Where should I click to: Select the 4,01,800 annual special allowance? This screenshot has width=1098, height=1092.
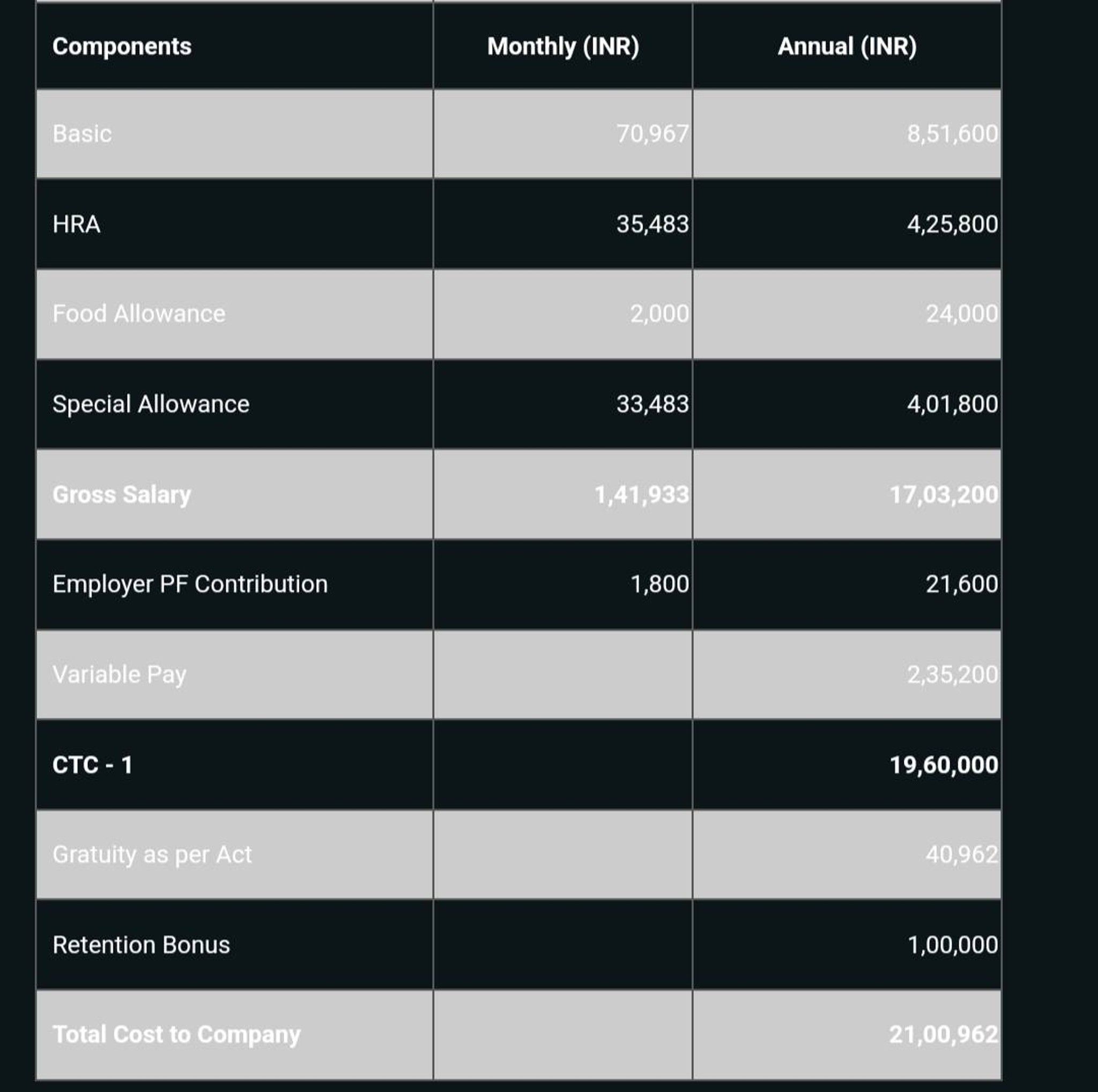[952, 404]
